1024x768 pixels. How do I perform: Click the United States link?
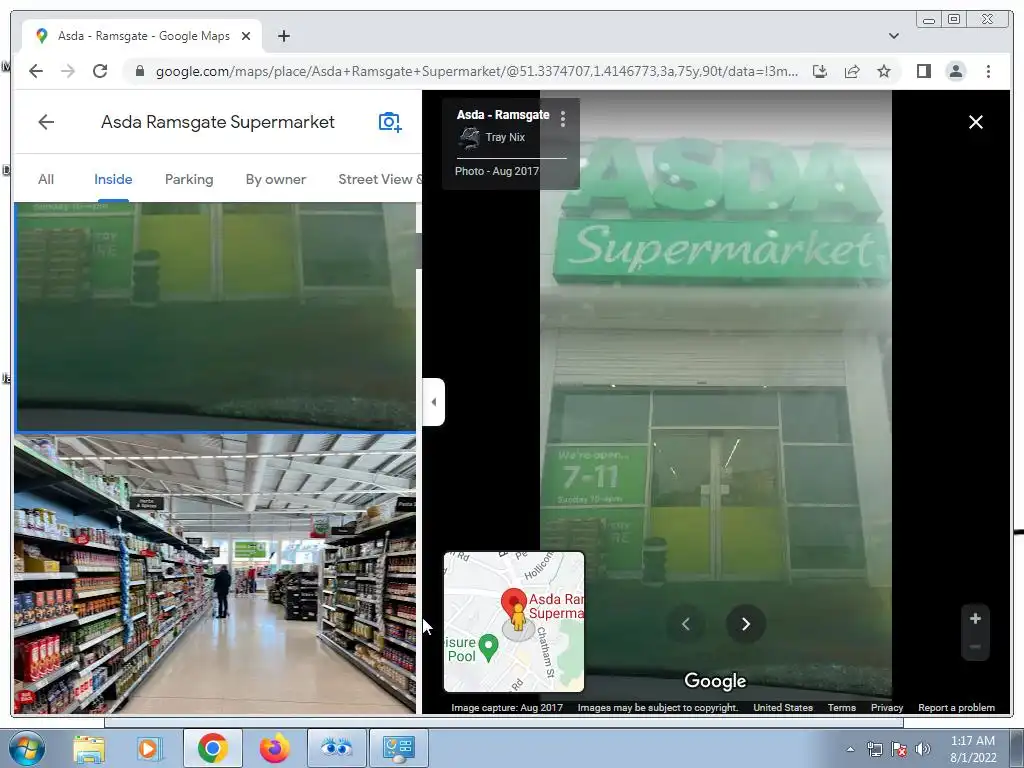pyautogui.click(x=783, y=707)
